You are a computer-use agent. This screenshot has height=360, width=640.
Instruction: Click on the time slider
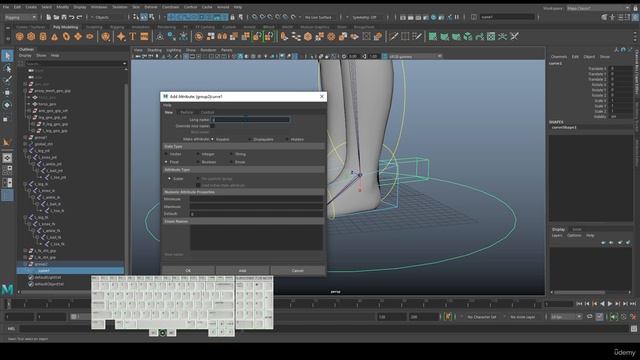273,304
